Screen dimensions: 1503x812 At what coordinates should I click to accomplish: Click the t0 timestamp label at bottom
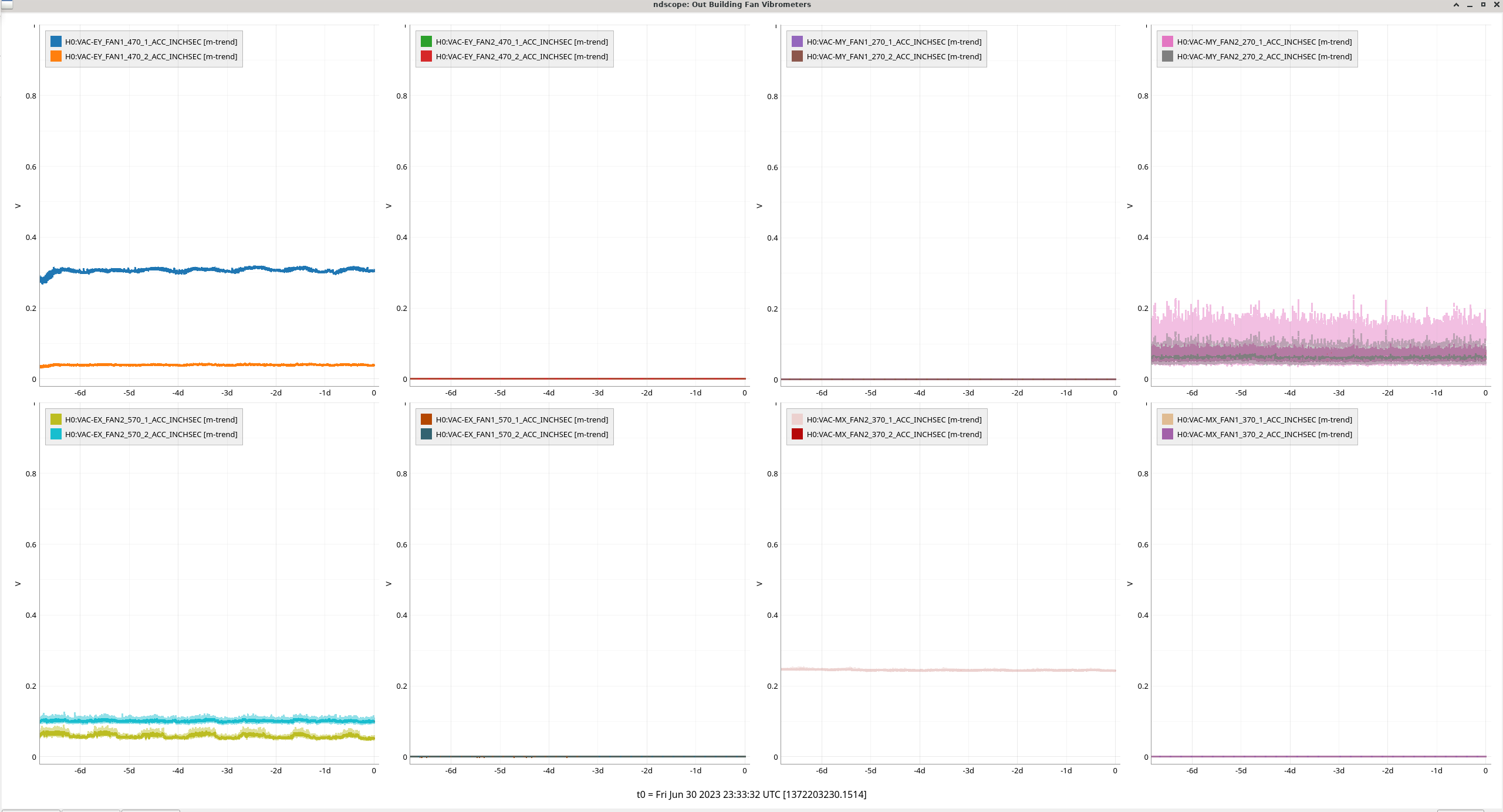pyautogui.click(x=751, y=794)
